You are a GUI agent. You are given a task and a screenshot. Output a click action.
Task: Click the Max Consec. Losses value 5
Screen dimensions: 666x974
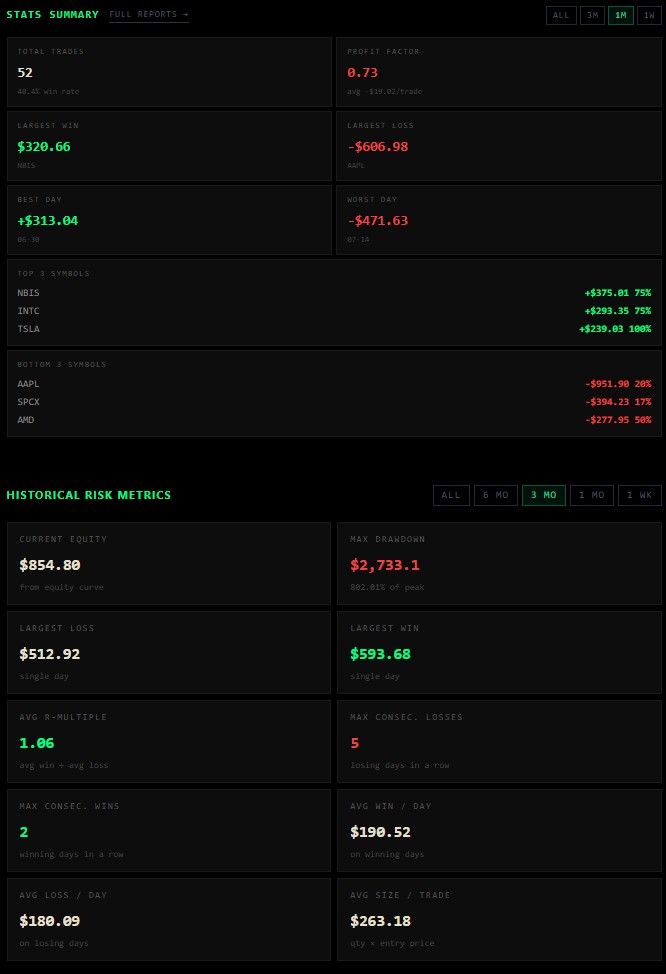[x=355, y=743]
